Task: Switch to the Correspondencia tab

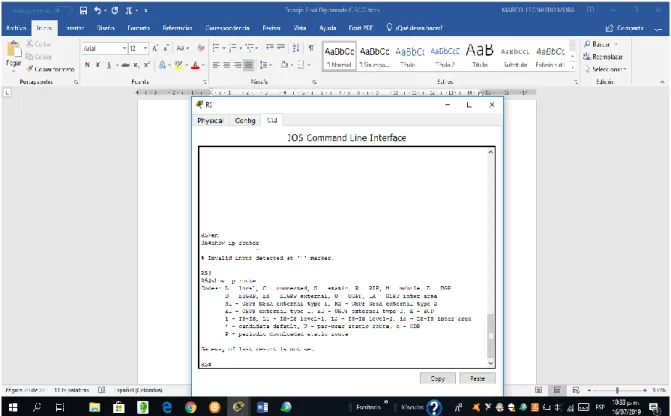Action: (227, 28)
